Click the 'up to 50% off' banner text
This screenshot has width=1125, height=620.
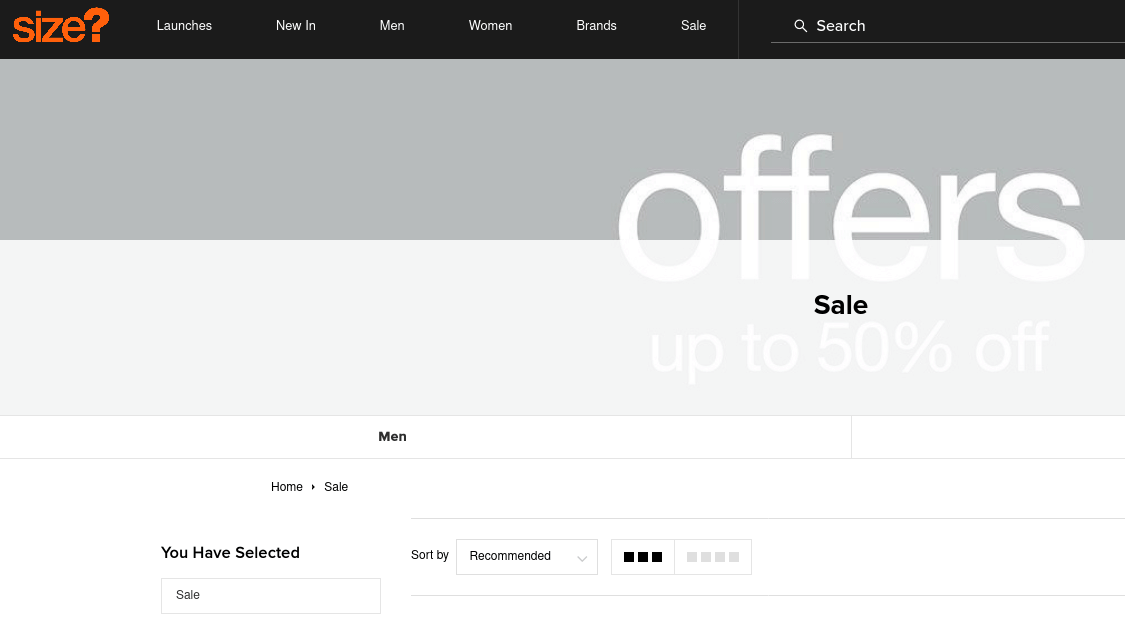pyautogui.click(x=848, y=350)
